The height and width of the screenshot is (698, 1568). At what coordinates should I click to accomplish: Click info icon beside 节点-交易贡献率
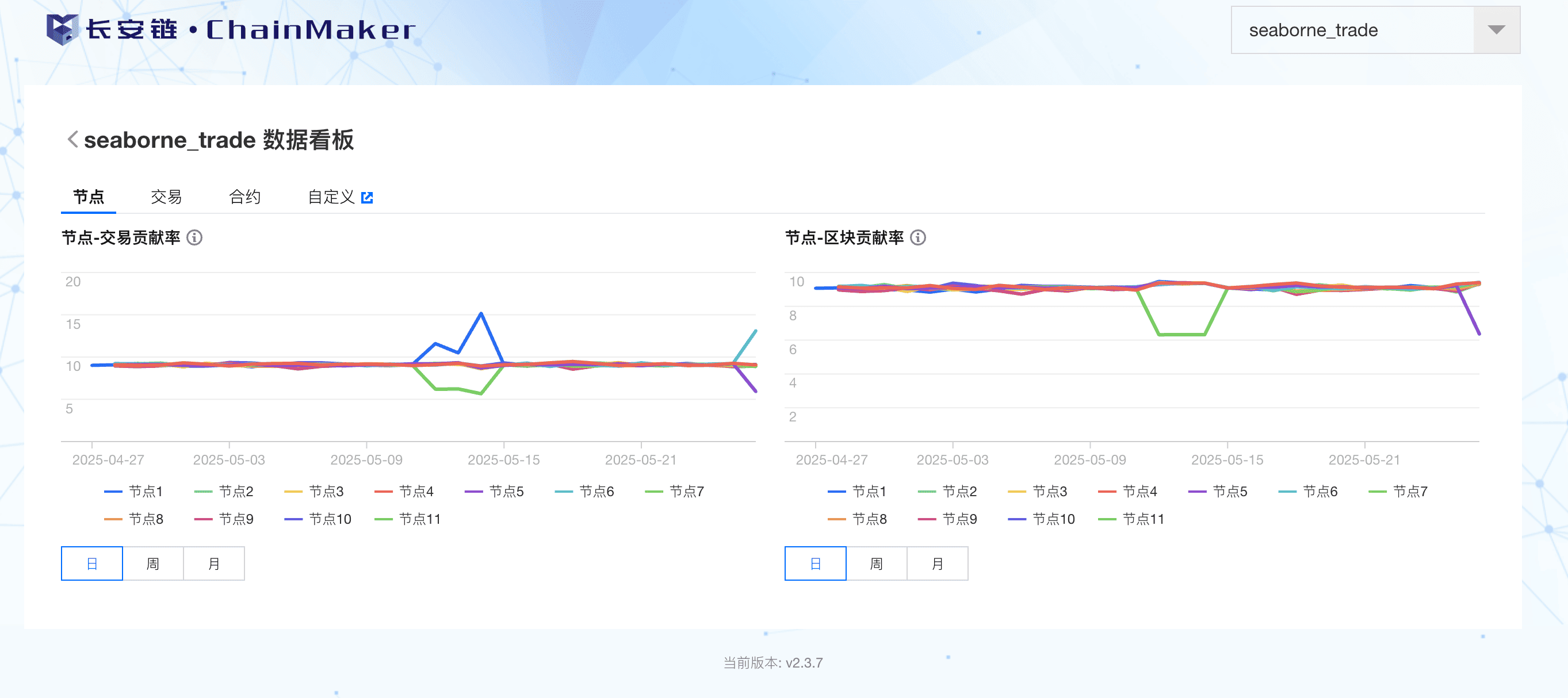[194, 237]
